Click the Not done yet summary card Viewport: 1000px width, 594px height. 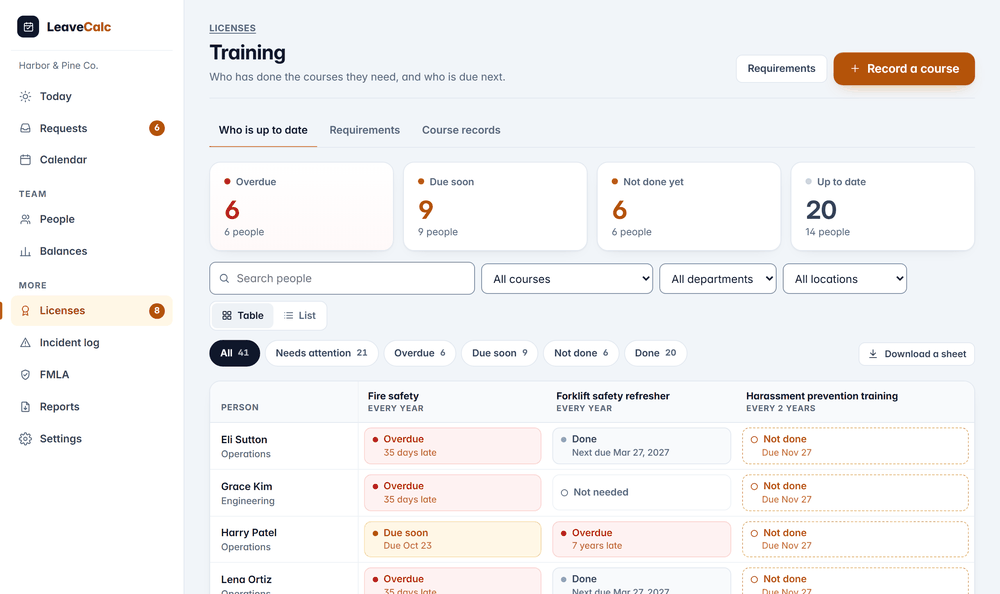click(x=689, y=206)
